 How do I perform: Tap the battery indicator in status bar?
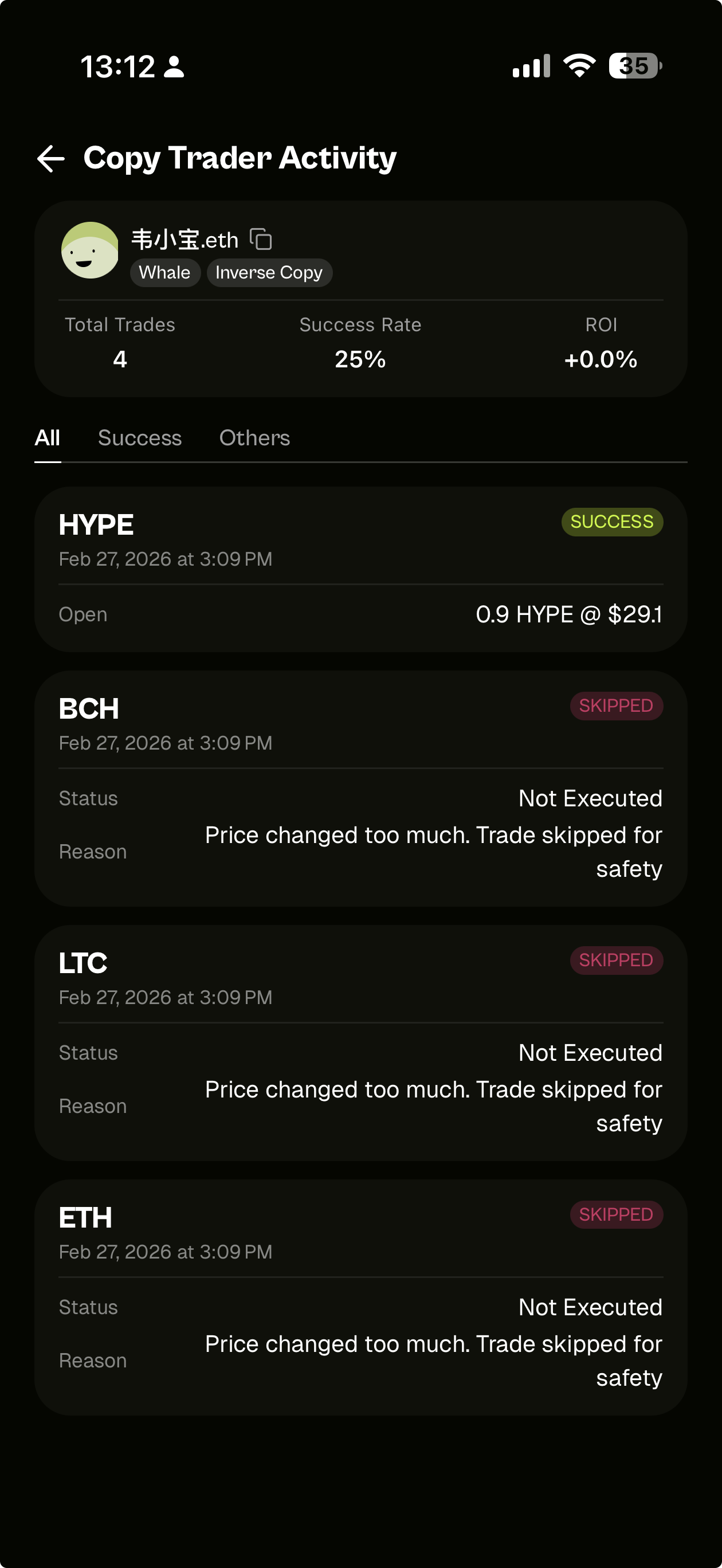pyautogui.click(x=634, y=66)
